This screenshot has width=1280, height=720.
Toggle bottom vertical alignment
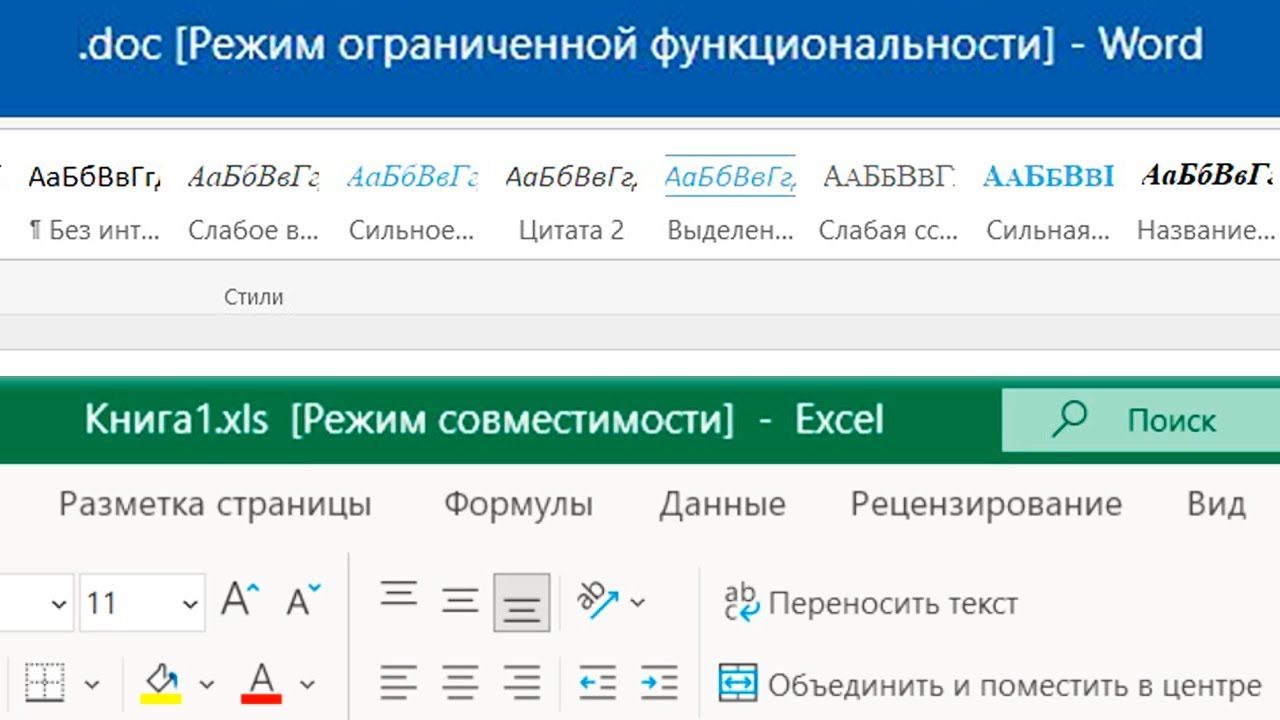(x=521, y=602)
